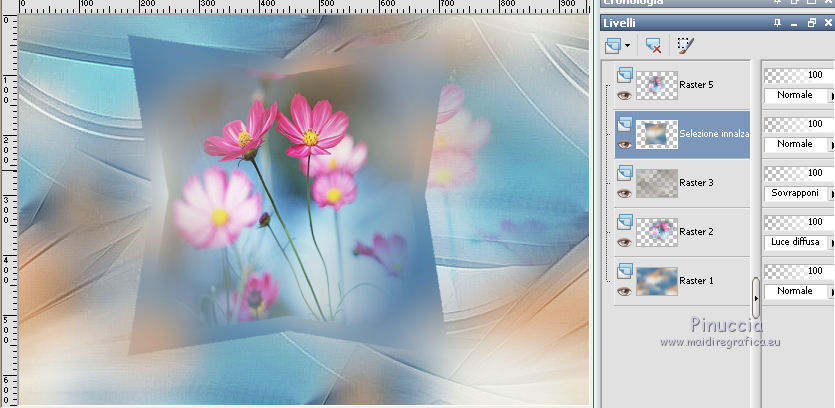835x408 pixels.
Task: Click the raster layer type icon of Raster 5
Action: 625,75
